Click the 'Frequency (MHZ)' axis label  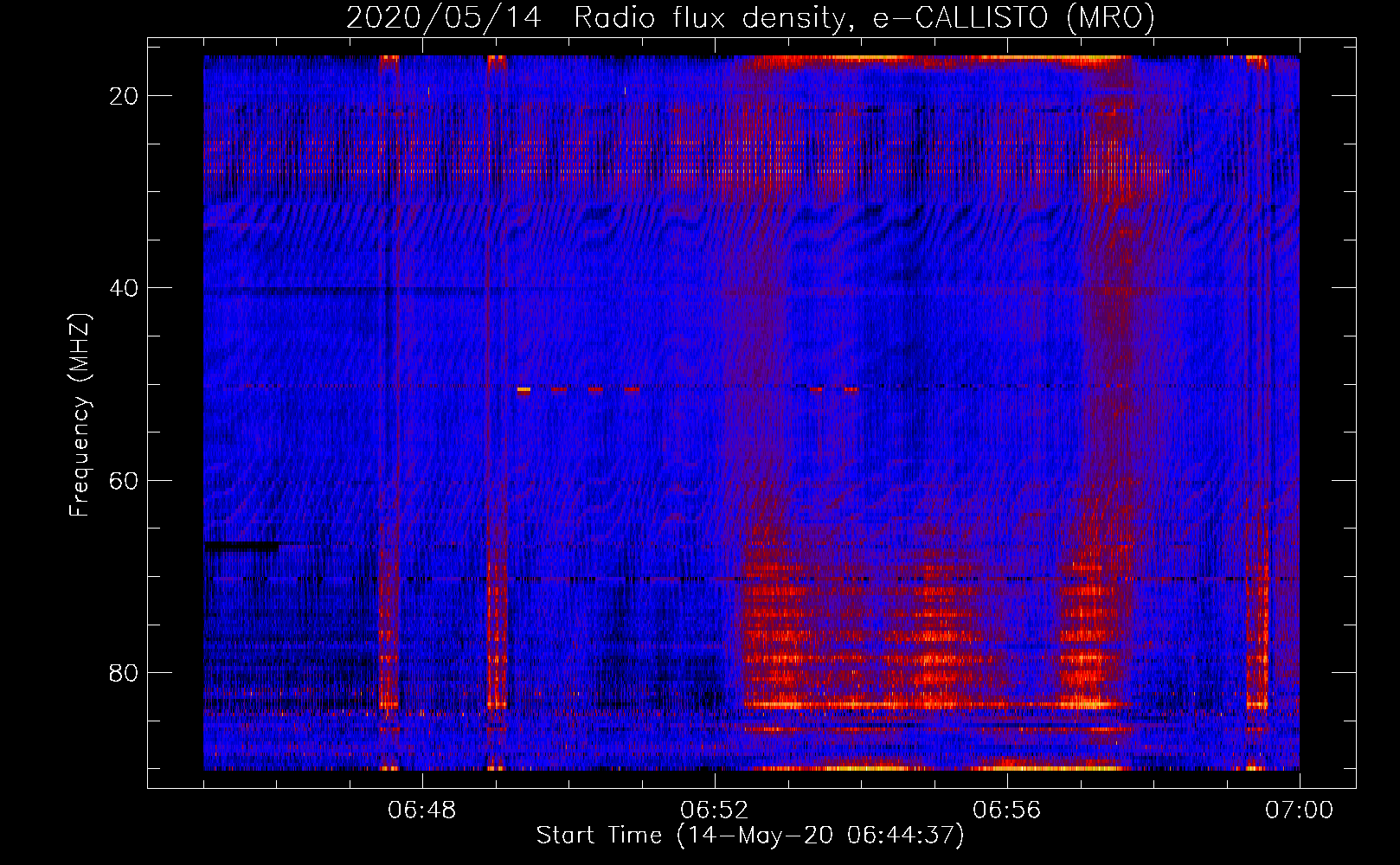(80, 415)
